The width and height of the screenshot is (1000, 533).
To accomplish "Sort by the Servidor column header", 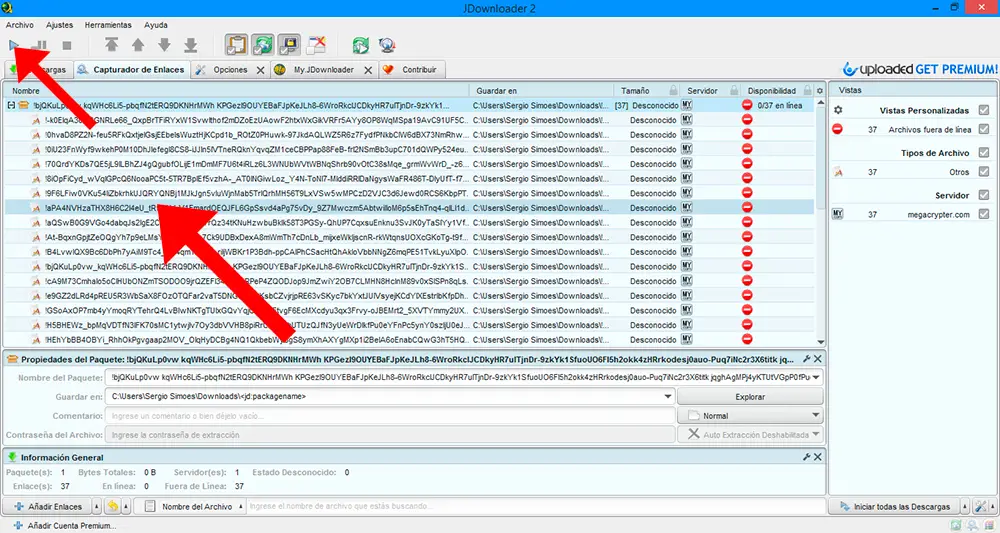I will pyautogui.click(x=710, y=91).
